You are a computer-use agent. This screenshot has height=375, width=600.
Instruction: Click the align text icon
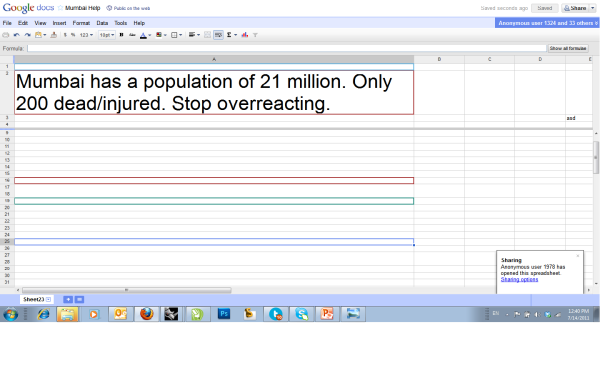192,35
